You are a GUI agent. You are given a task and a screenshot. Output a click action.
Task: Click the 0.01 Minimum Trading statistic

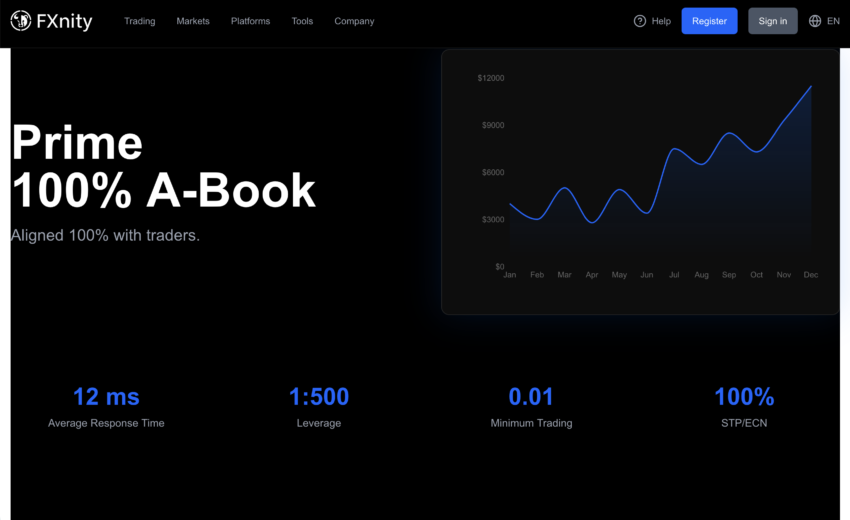point(531,397)
